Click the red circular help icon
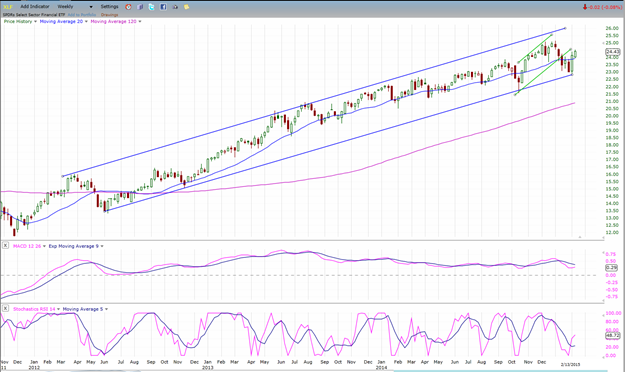 click(128, 7)
